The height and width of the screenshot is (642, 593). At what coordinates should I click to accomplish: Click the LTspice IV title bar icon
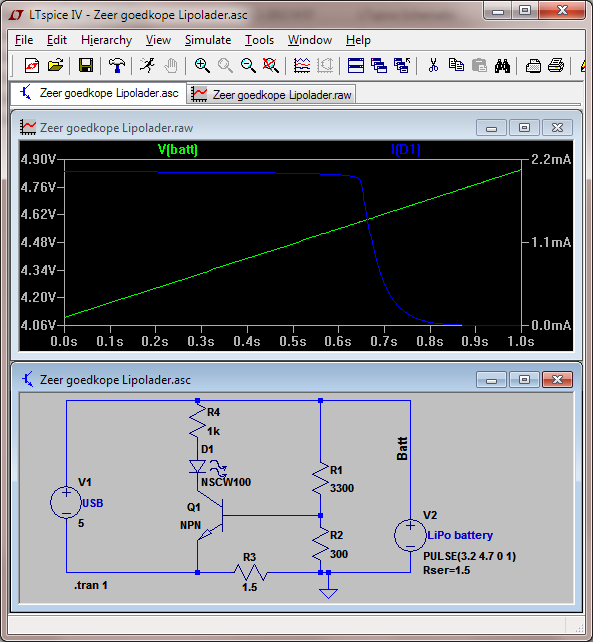click(16, 15)
